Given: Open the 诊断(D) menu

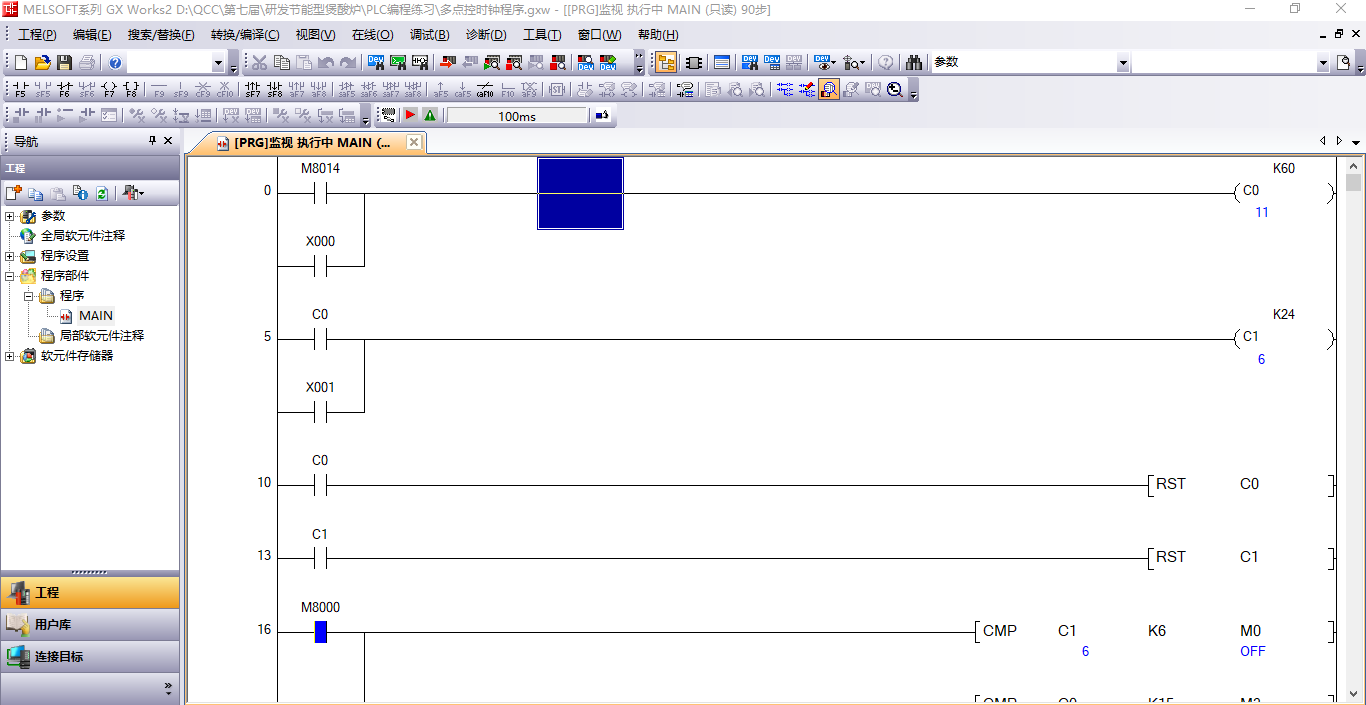Looking at the screenshot, I should [486, 35].
